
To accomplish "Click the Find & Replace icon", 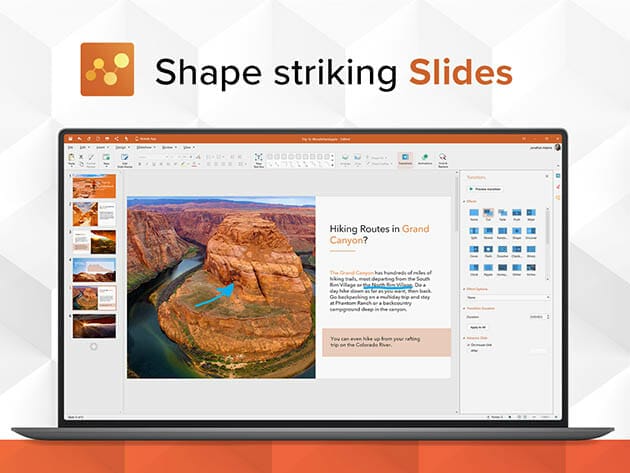I will pos(442,159).
